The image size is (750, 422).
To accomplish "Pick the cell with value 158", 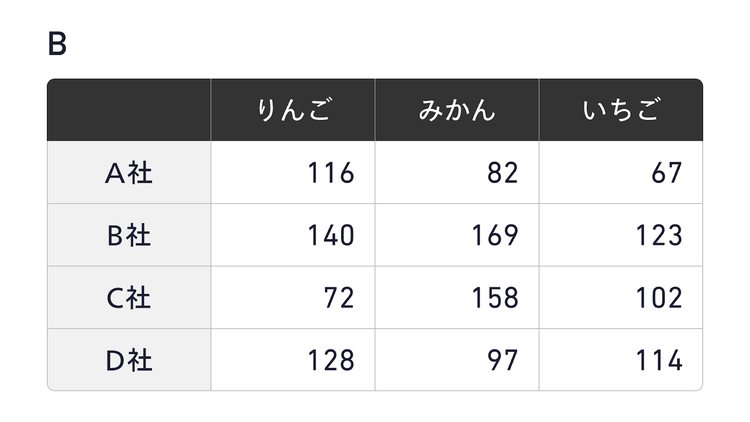I will click(457, 298).
